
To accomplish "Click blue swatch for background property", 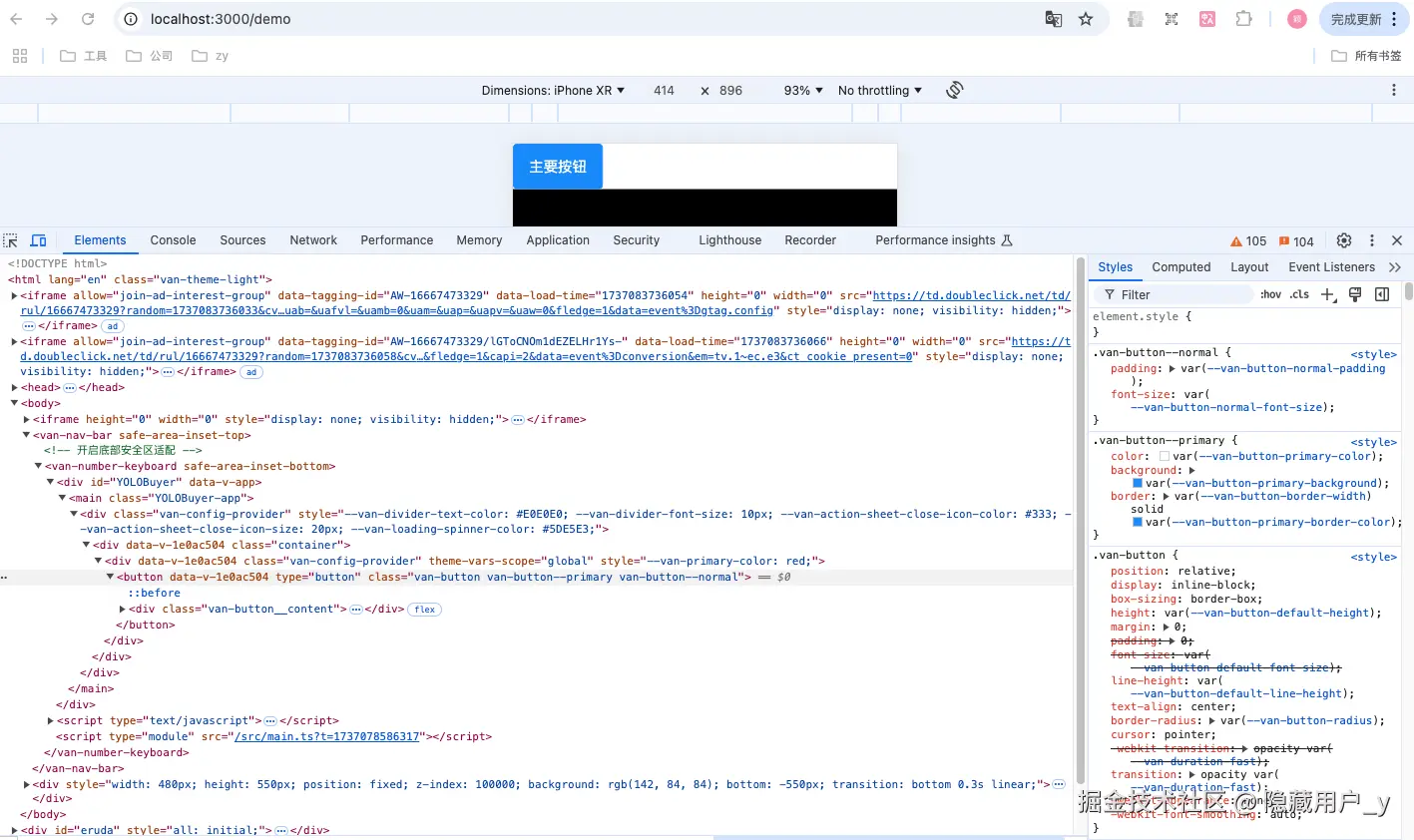I will pyautogui.click(x=1138, y=484).
